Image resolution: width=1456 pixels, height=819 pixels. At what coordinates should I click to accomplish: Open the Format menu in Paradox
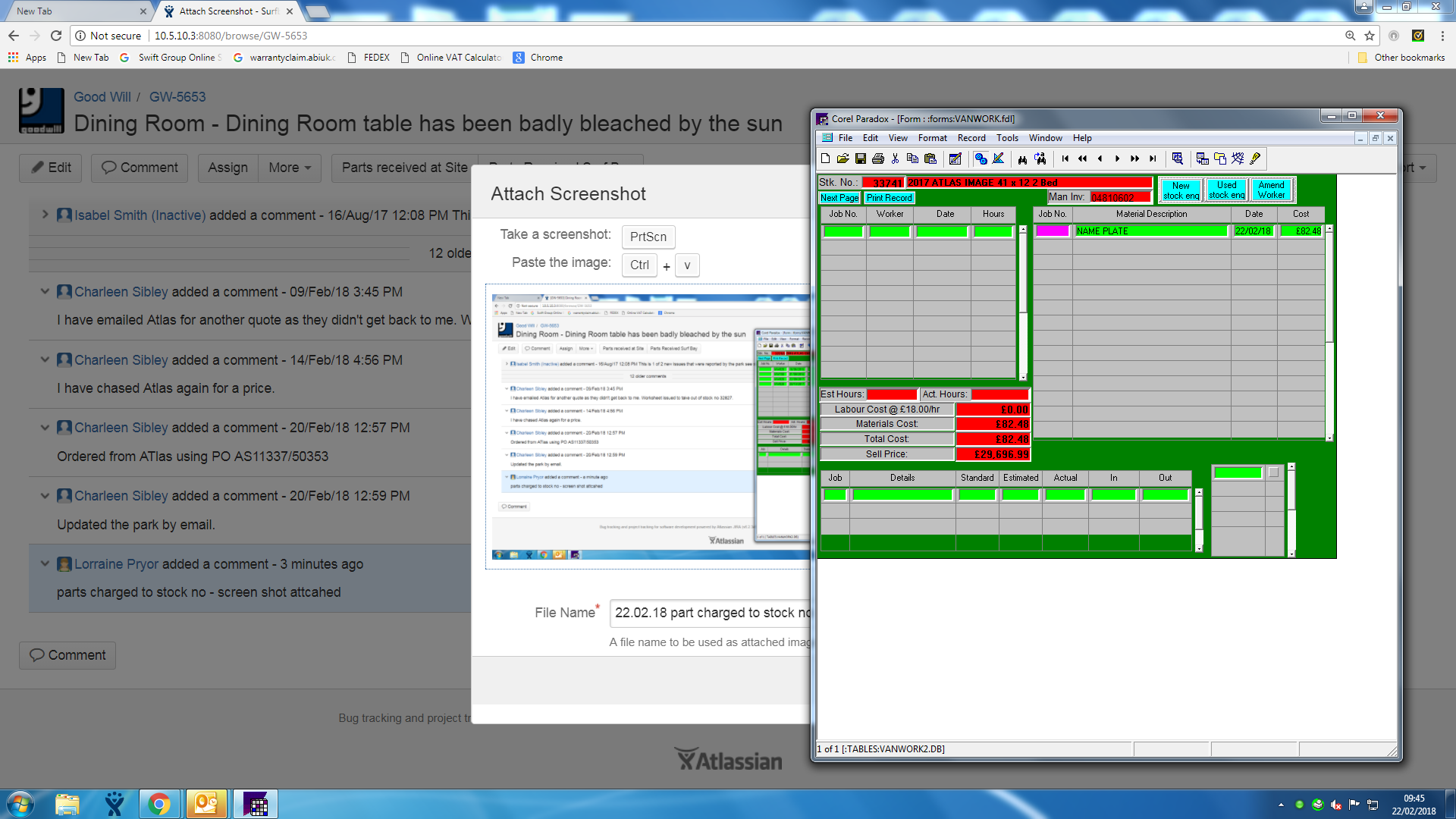[x=932, y=138]
